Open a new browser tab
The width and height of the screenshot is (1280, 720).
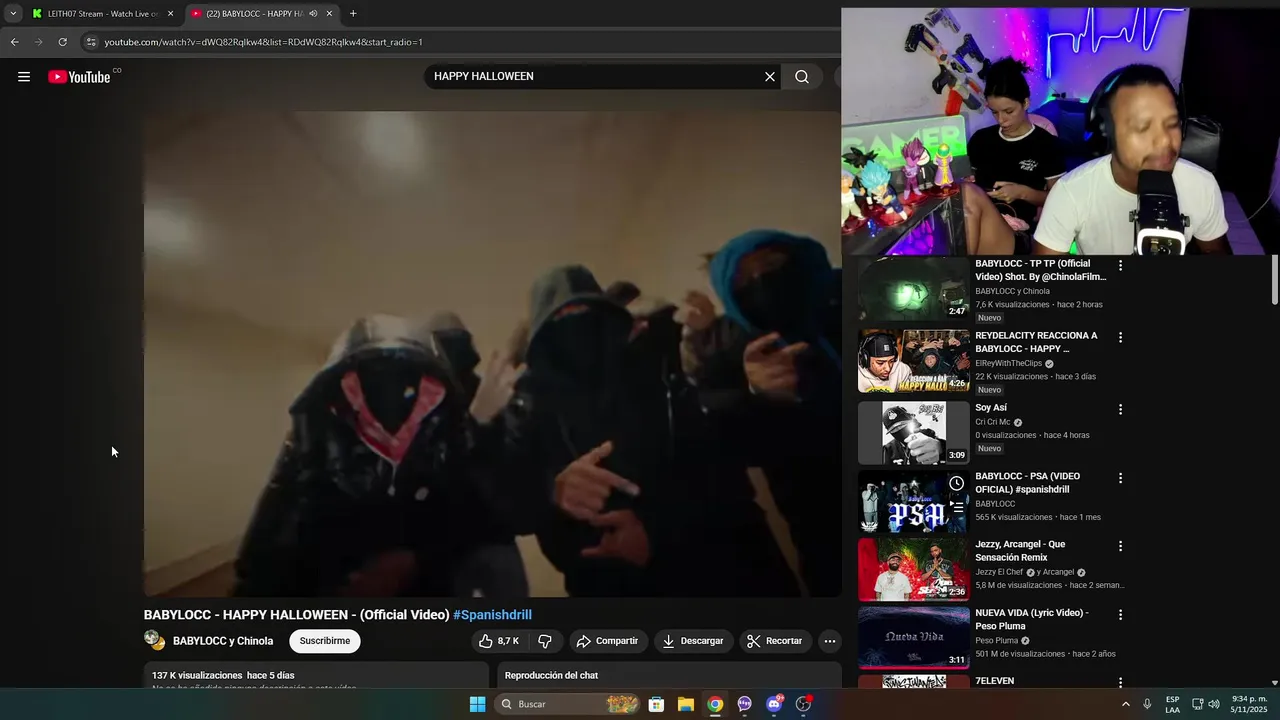353,14
